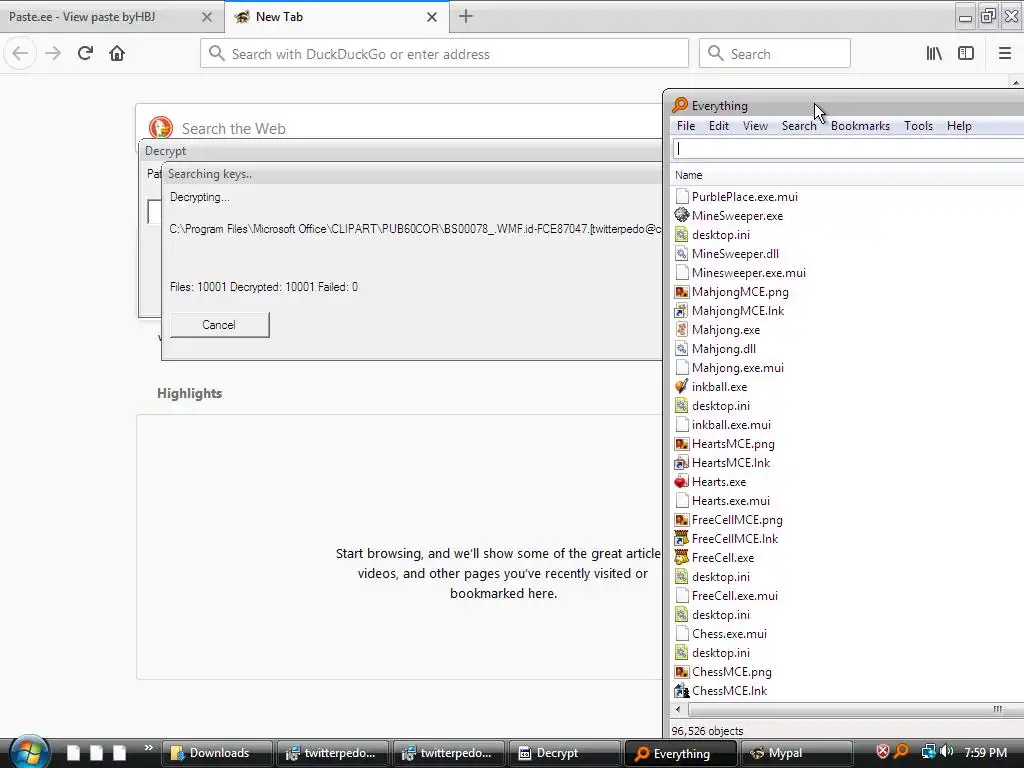Screen dimensions: 1024x768
Task: Click the browser Forward arrow button
Action: click(53, 54)
